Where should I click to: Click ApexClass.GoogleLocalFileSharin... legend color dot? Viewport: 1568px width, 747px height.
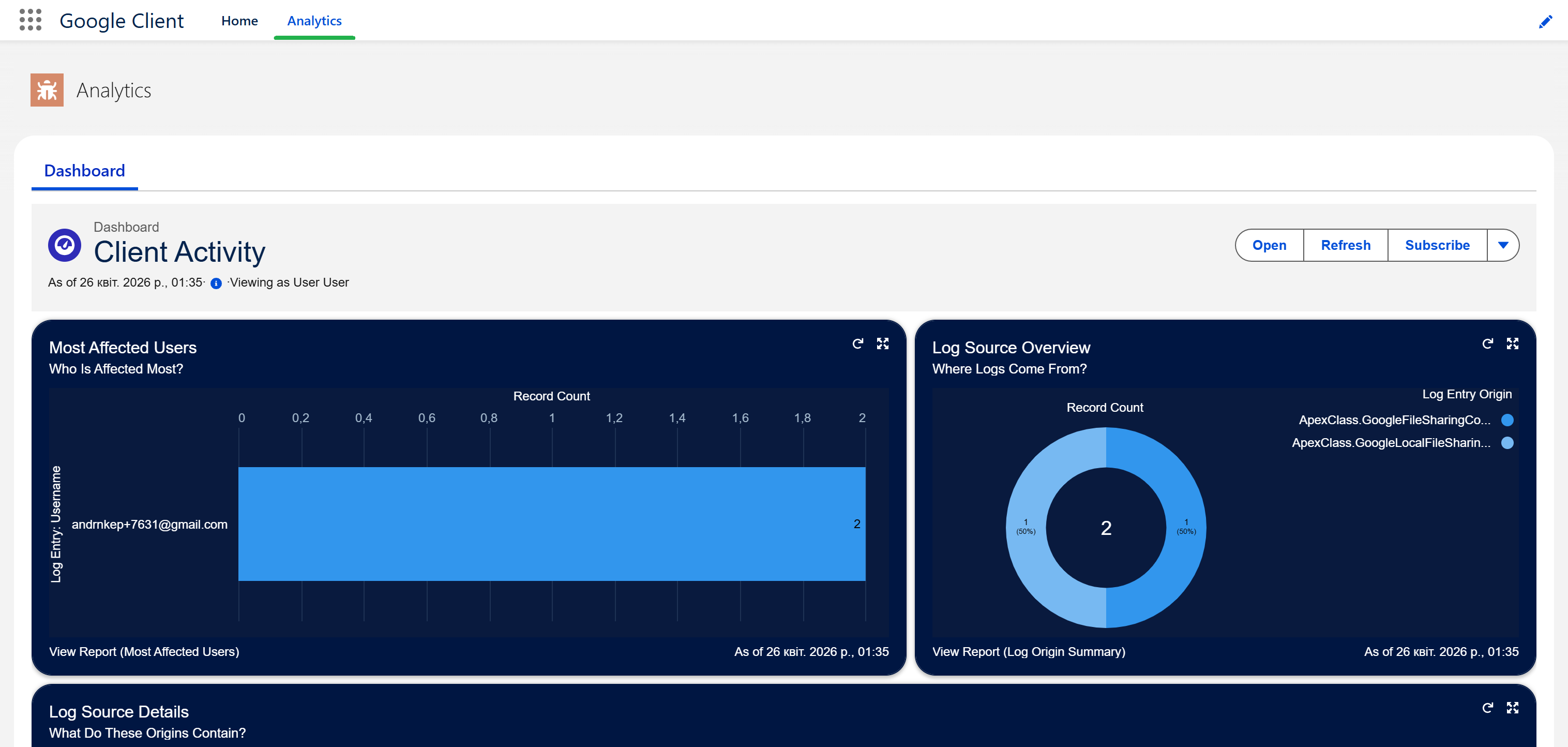pyautogui.click(x=1507, y=443)
